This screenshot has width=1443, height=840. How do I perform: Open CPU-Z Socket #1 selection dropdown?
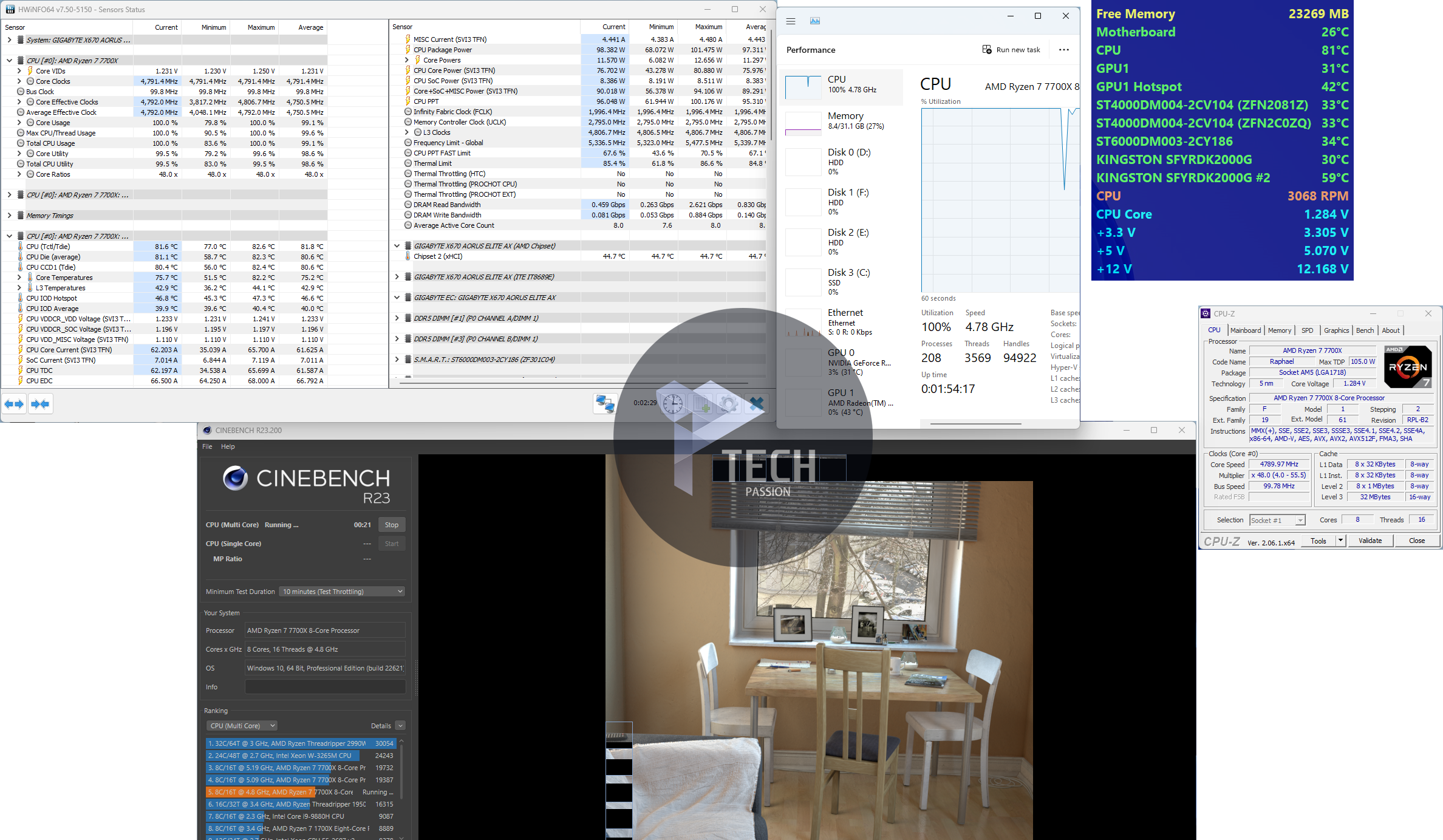tap(1277, 521)
